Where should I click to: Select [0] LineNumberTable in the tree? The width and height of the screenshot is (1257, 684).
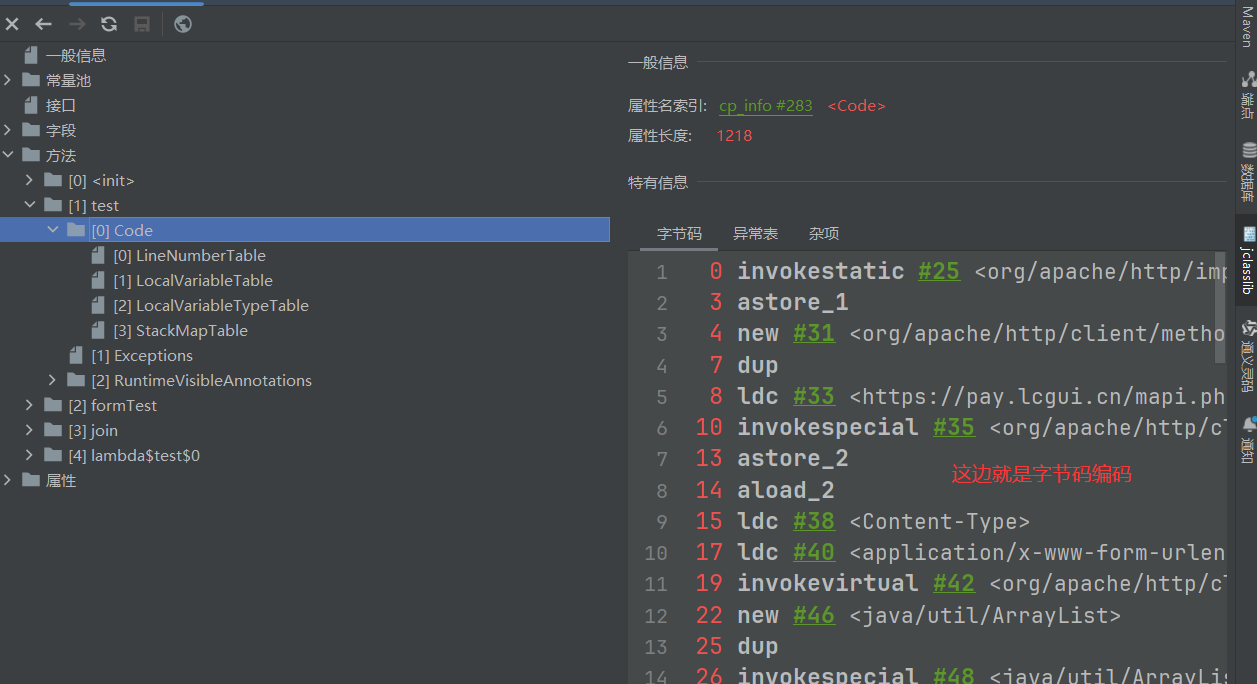pos(189,255)
